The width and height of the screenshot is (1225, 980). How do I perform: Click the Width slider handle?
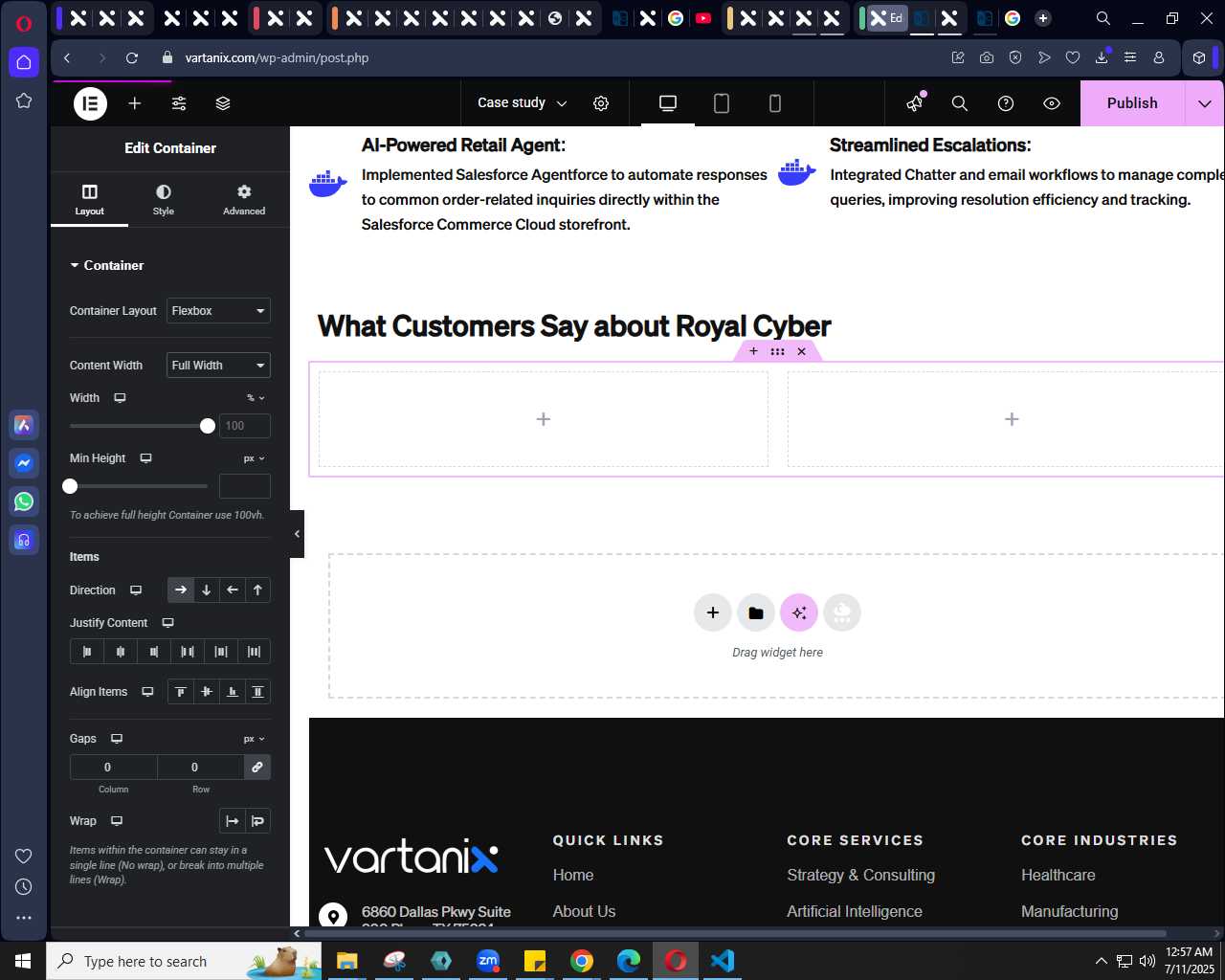208,426
